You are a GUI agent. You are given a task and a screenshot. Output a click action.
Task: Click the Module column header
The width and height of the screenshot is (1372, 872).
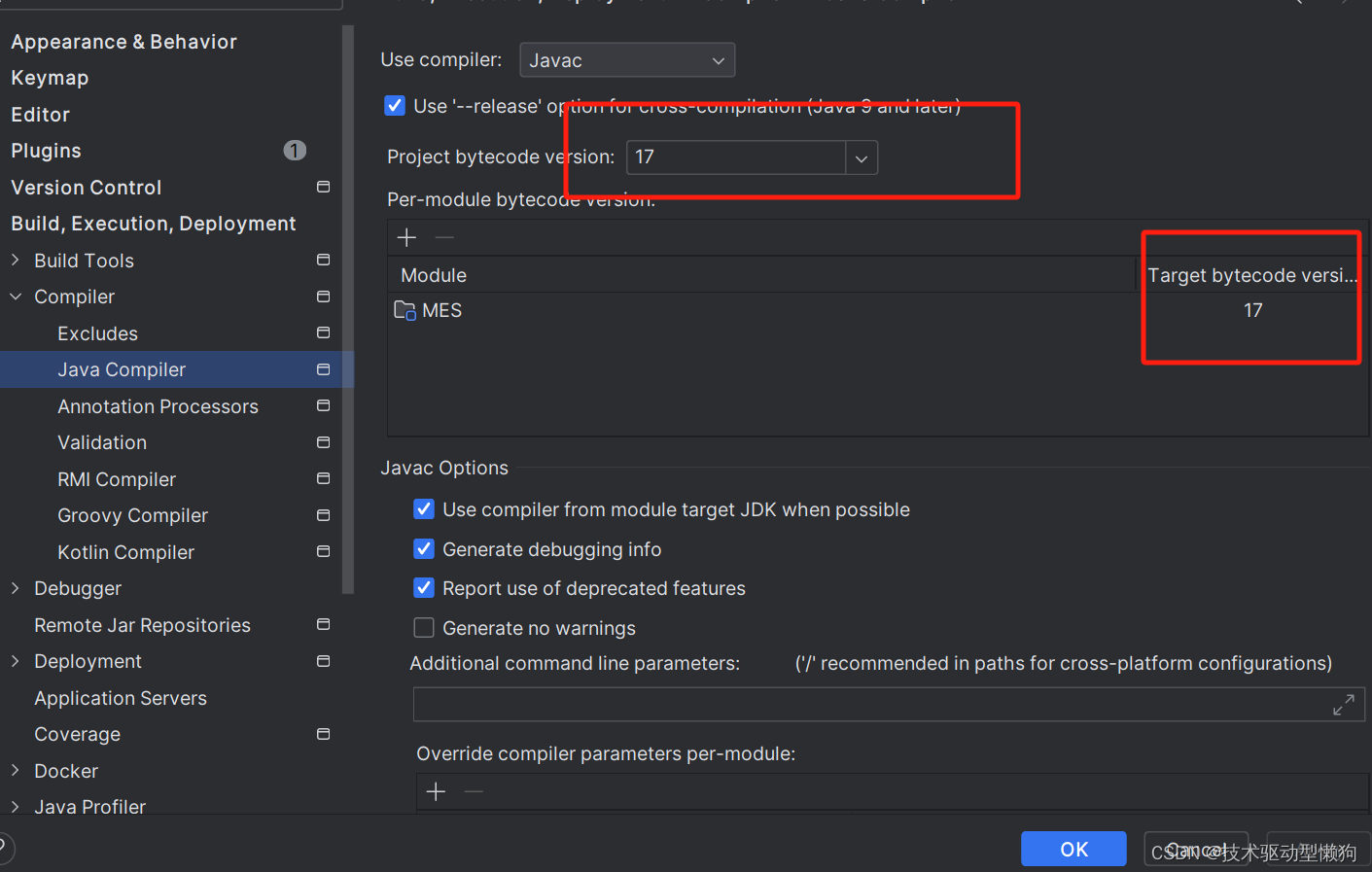coord(762,275)
